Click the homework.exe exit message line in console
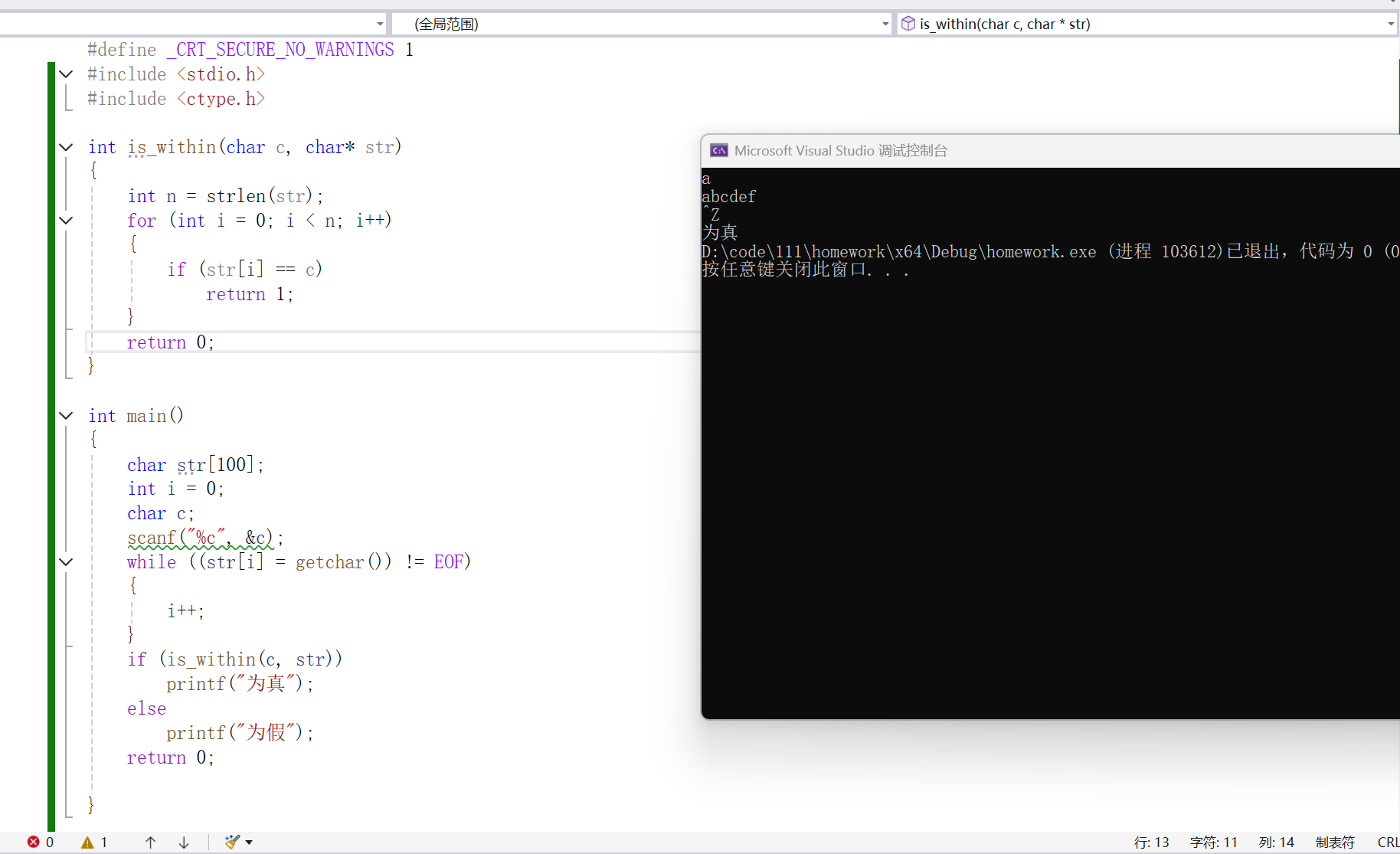Viewport: 1400px width, 854px height. (x=1050, y=251)
